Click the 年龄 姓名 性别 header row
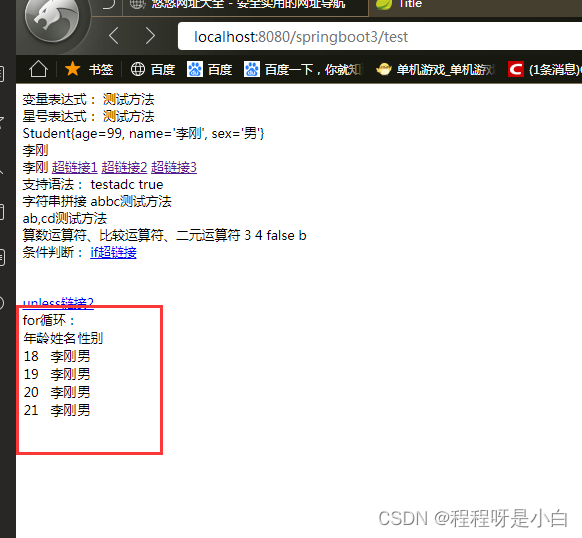This screenshot has height=538, width=582. click(x=63, y=338)
